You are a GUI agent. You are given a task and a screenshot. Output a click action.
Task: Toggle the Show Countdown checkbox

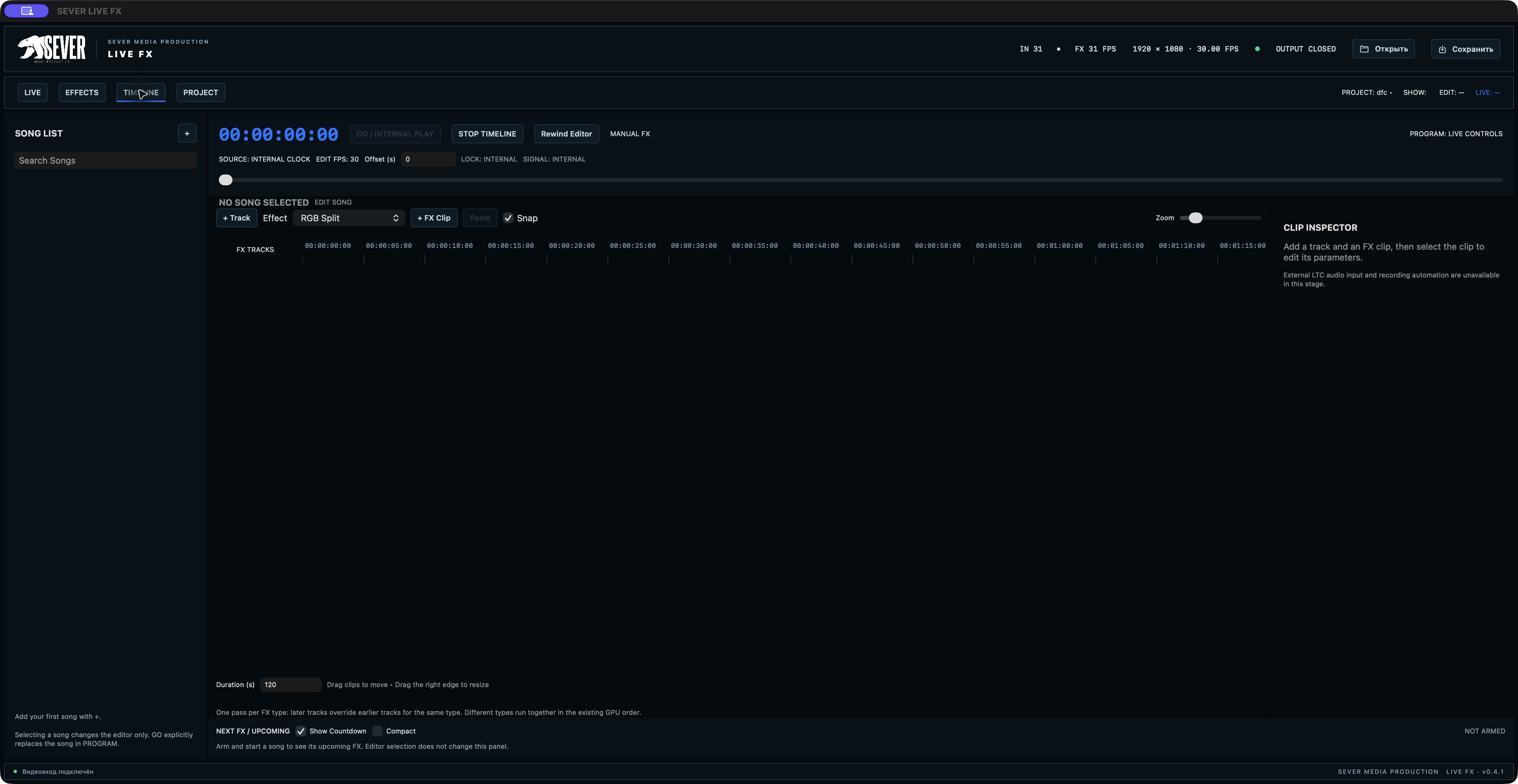(x=301, y=731)
